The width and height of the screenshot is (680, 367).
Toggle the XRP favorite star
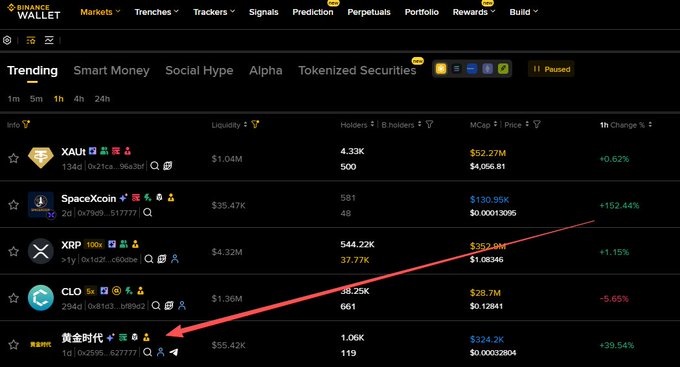click(x=13, y=251)
